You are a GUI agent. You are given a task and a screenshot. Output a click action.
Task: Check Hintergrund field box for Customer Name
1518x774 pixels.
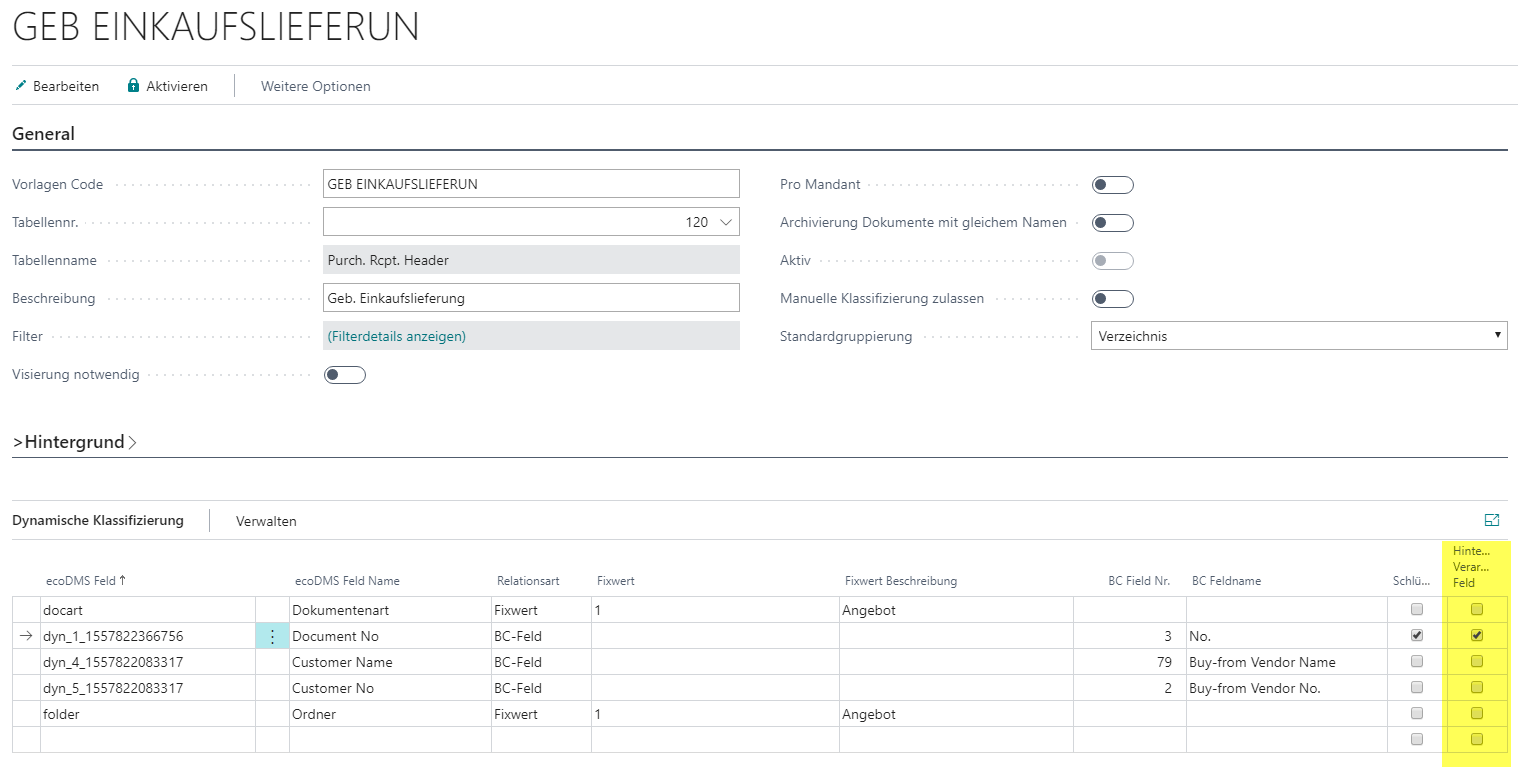click(1477, 661)
